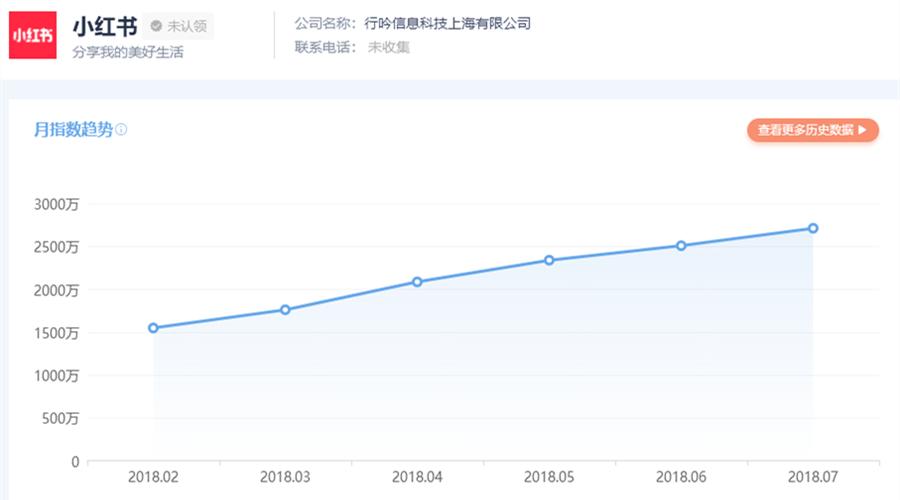This screenshot has height=500, width=900.
Task: Click the 500万 y-axis label
Action: pos(60,418)
